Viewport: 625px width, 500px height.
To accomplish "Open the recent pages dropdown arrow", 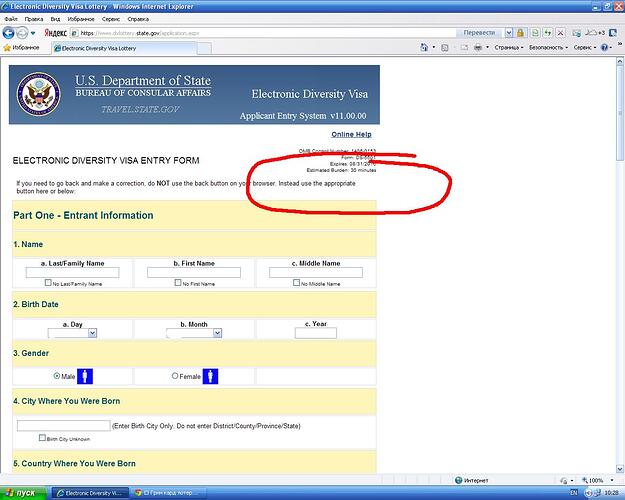I will tap(33, 33).
